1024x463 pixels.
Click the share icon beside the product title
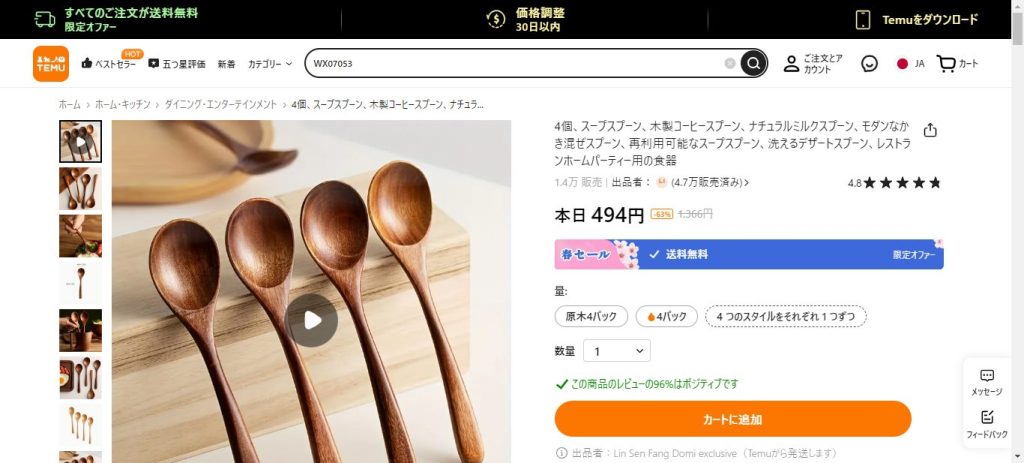pyautogui.click(x=930, y=130)
